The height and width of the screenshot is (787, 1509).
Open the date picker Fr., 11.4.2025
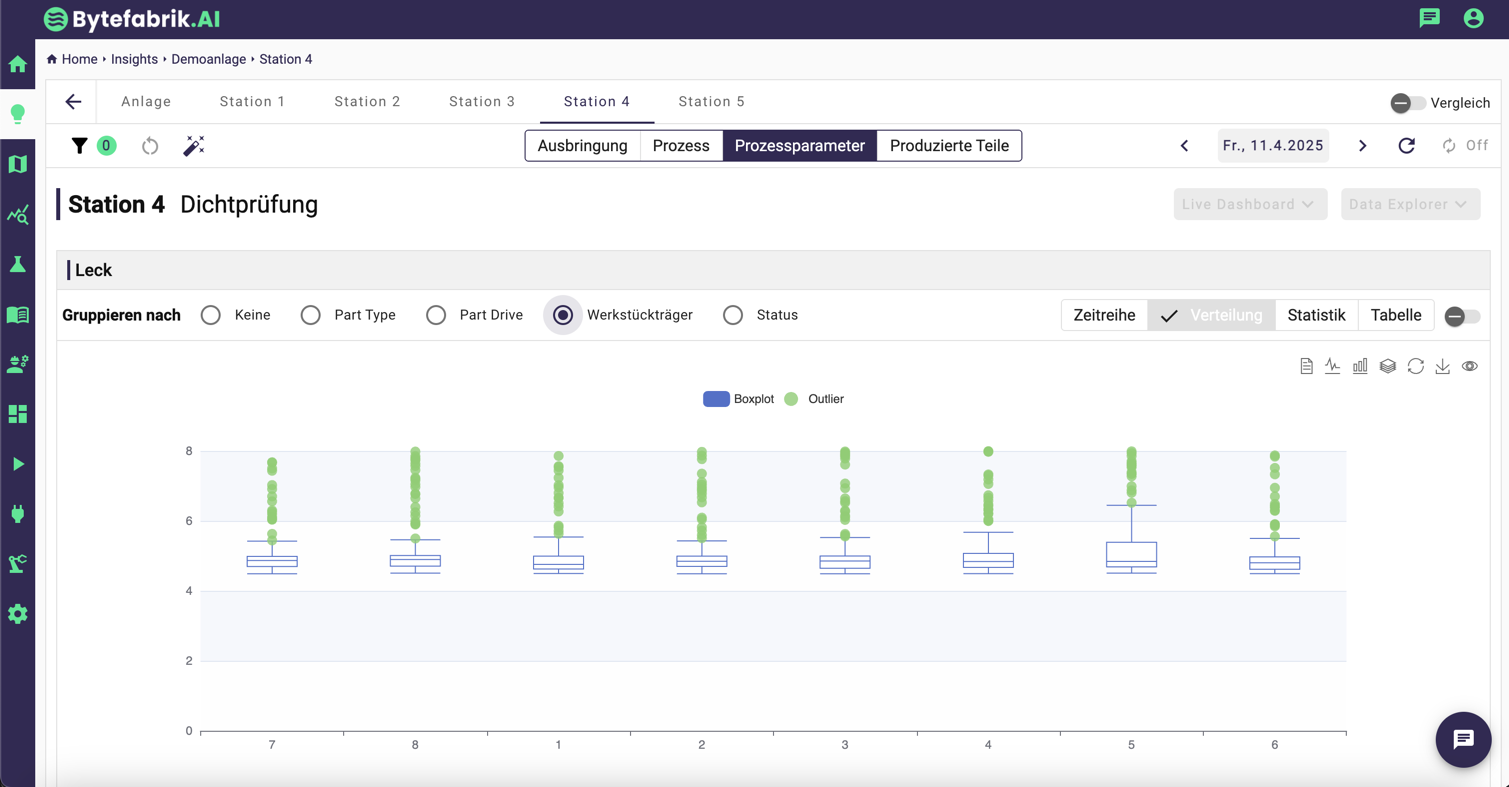[1273, 146]
